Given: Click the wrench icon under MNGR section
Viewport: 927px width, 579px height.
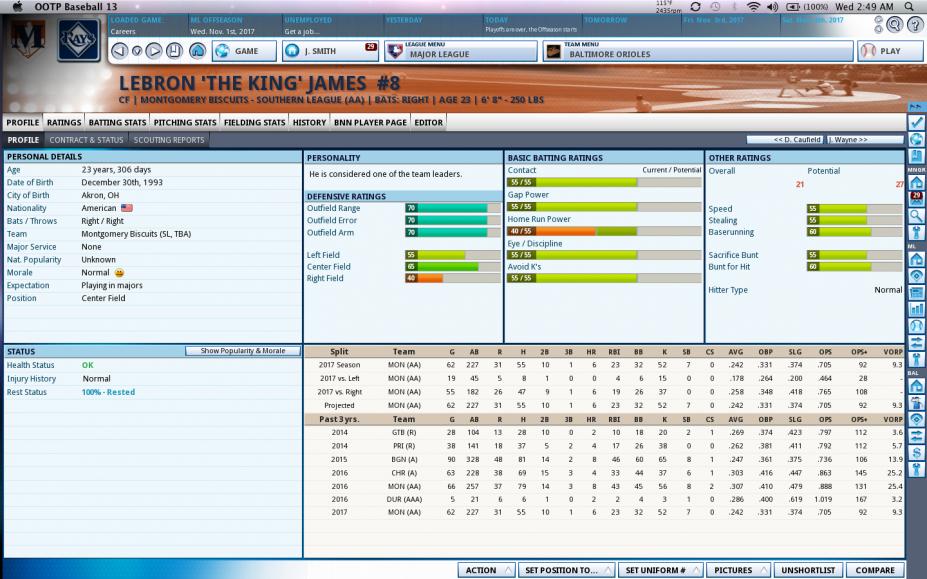Looking at the screenshot, I should click(916, 232).
